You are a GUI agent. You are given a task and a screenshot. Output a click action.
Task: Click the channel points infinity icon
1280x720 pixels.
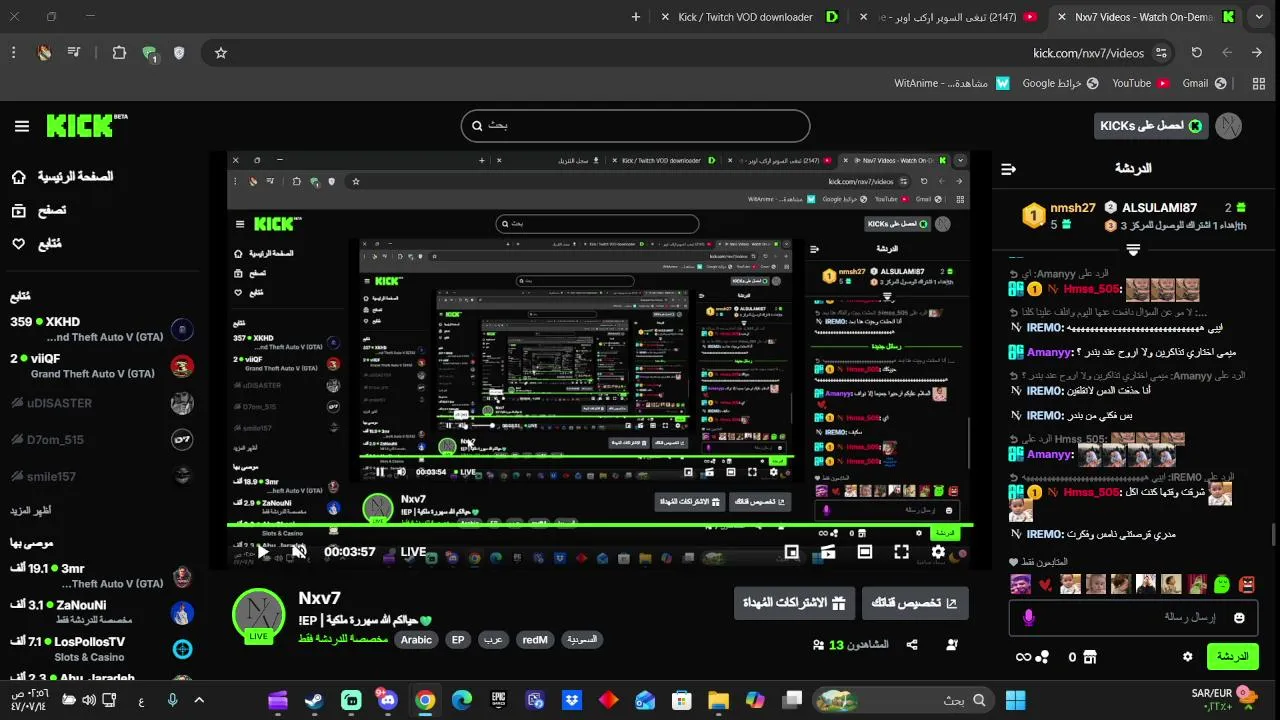tap(1032, 657)
